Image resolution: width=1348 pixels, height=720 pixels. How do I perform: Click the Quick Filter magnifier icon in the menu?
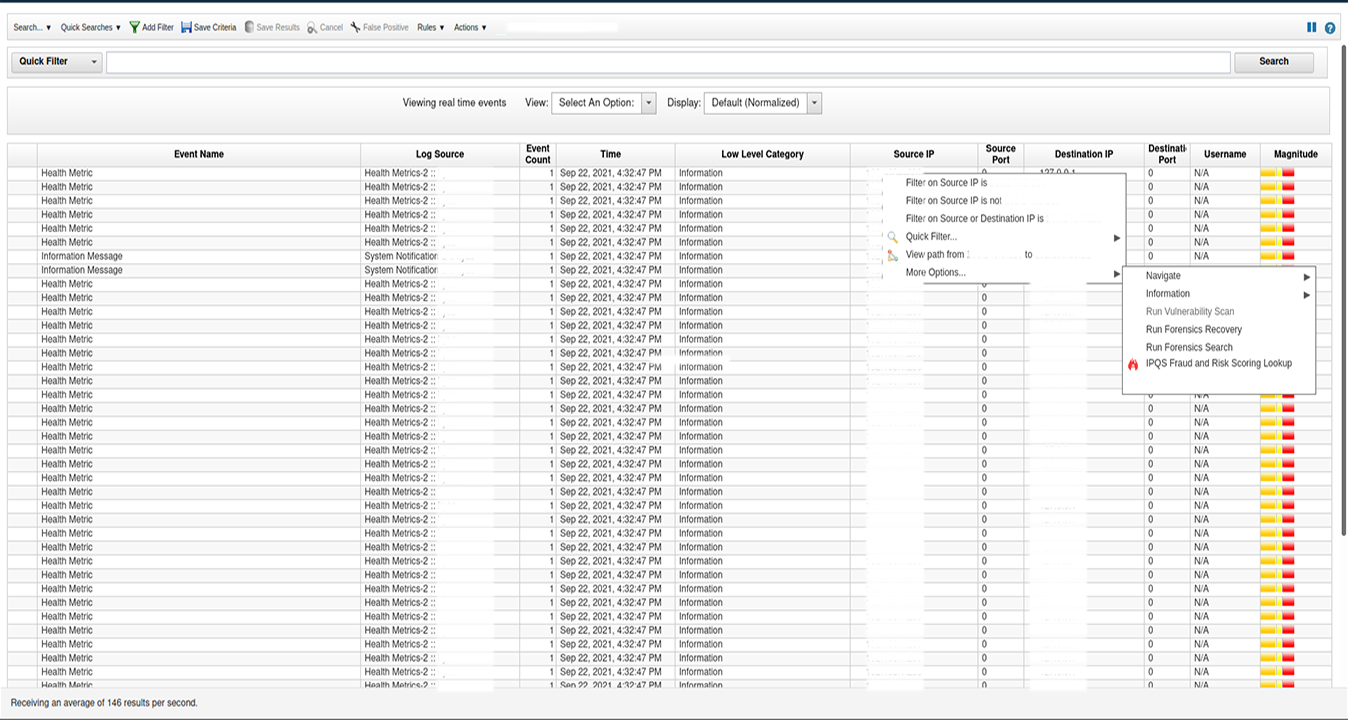(892, 237)
